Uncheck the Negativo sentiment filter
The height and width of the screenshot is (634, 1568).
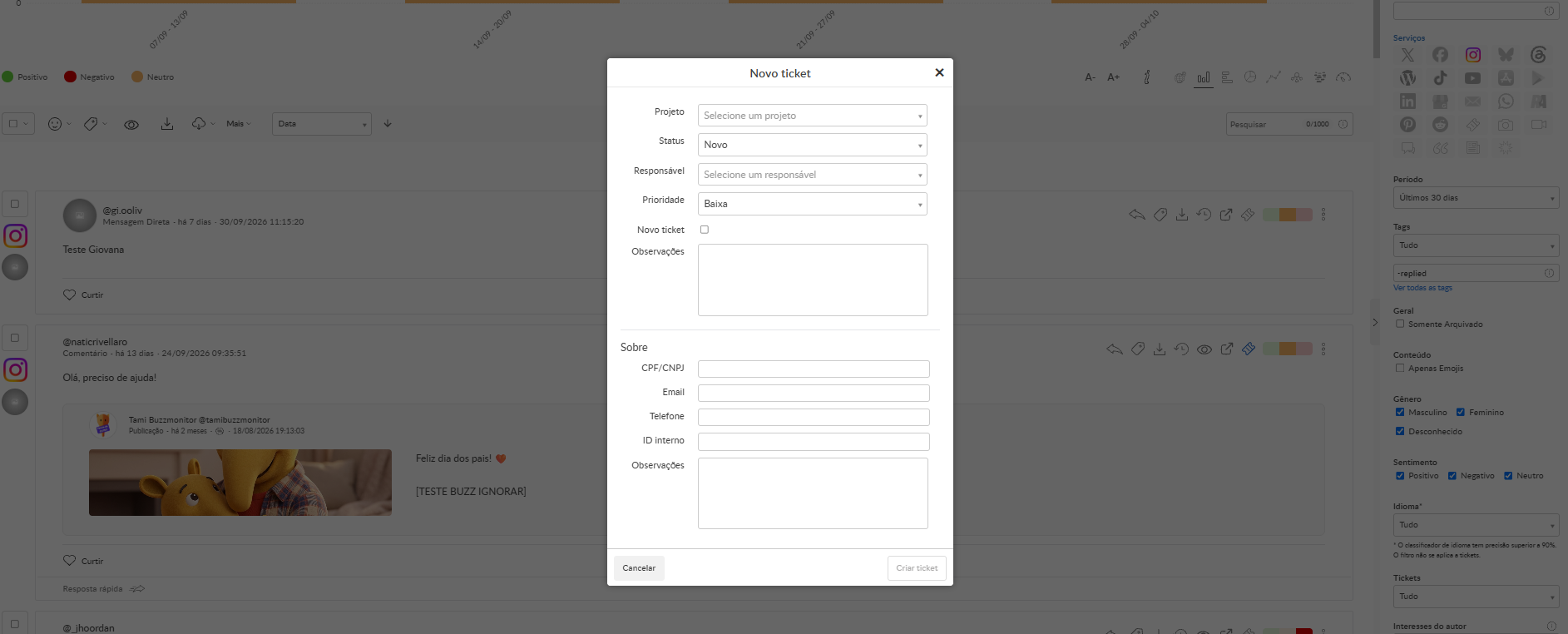point(1452,476)
